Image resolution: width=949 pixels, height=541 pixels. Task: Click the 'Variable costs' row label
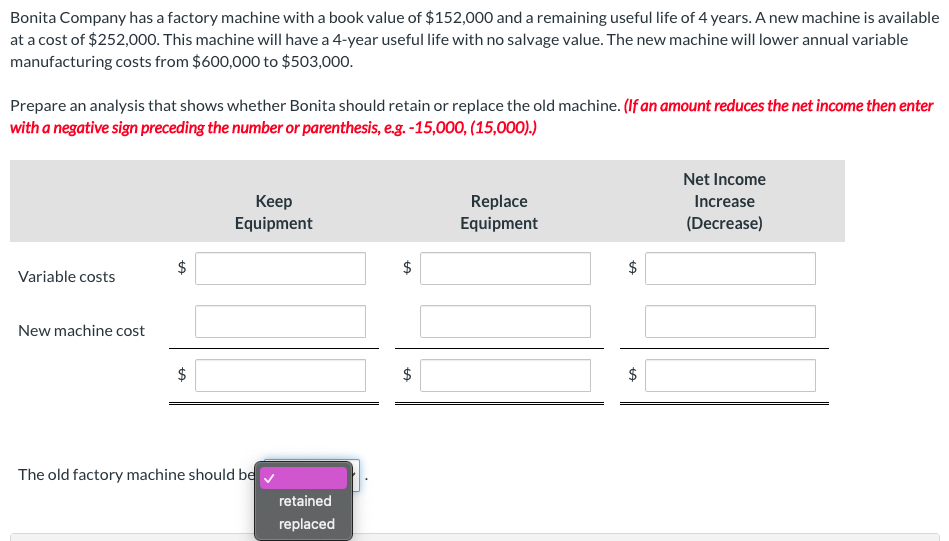[x=67, y=277]
